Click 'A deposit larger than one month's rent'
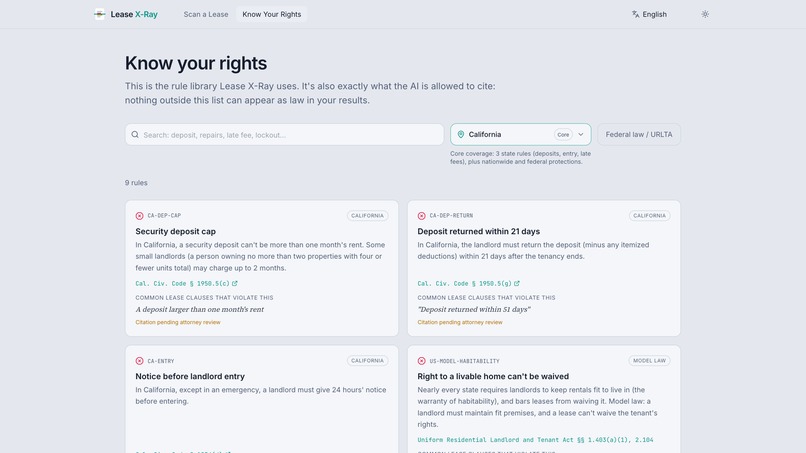The width and height of the screenshot is (806, 453). (x=199, y=310)
